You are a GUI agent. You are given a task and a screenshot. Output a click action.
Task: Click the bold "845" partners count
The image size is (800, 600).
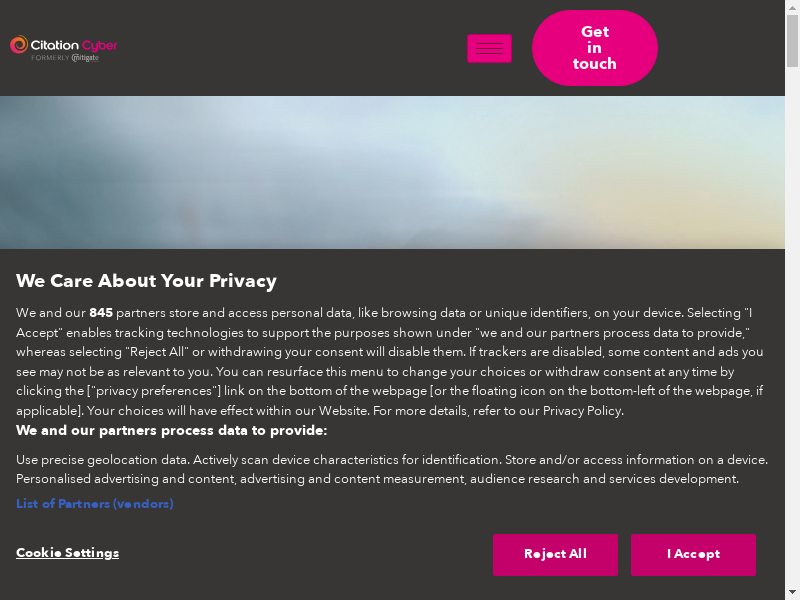click(x=101, y=313)
